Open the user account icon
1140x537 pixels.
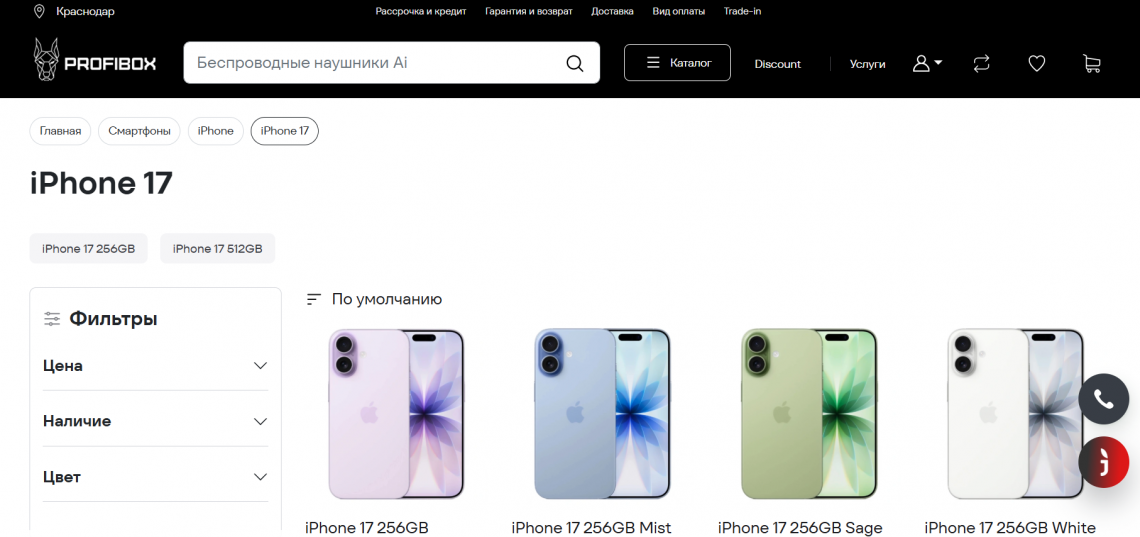coord(927,64)
